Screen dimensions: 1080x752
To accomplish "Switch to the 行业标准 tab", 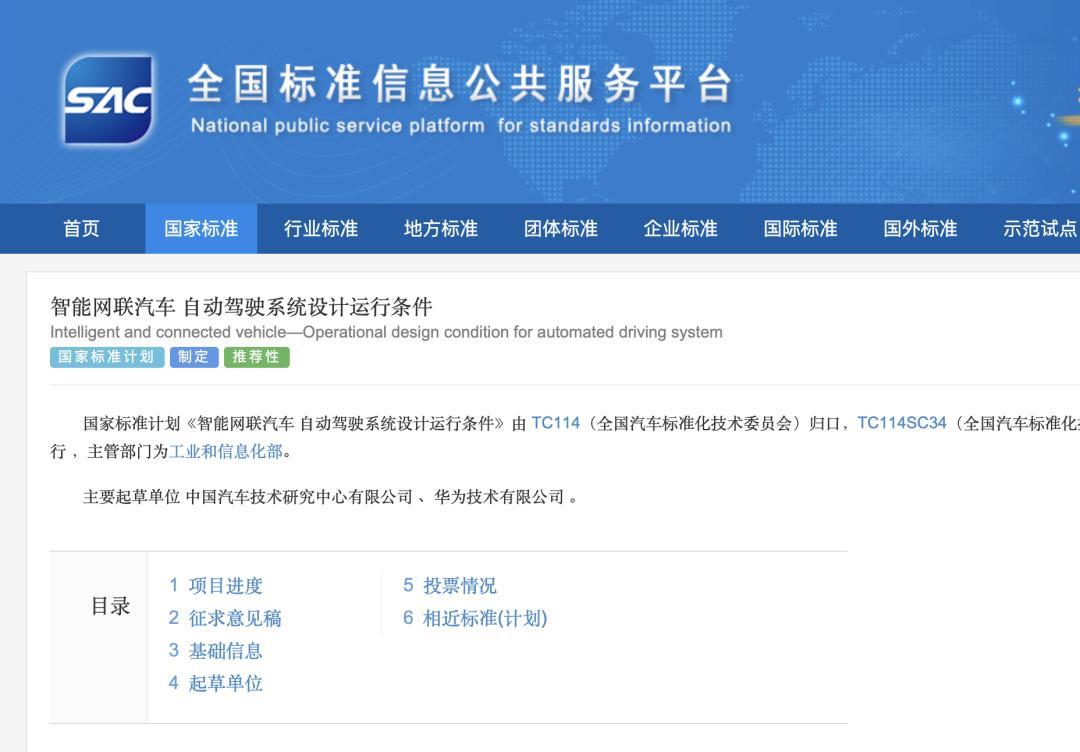I will [321, 229].
